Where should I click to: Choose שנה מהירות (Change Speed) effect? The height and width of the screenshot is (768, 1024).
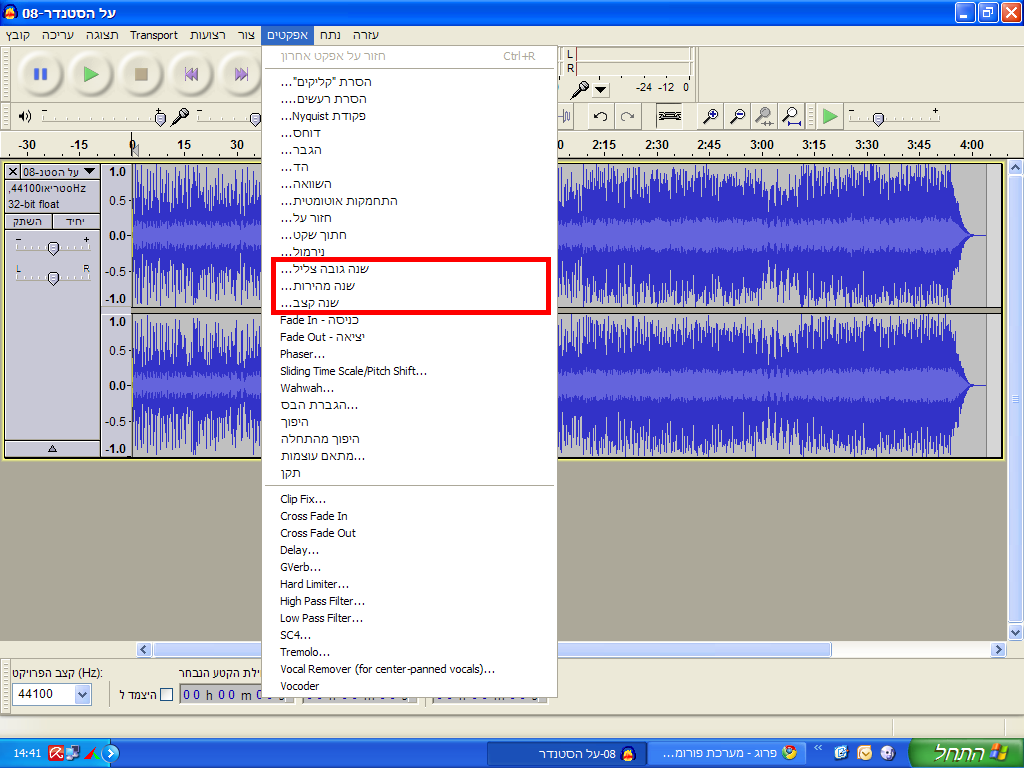pos(409,286)
